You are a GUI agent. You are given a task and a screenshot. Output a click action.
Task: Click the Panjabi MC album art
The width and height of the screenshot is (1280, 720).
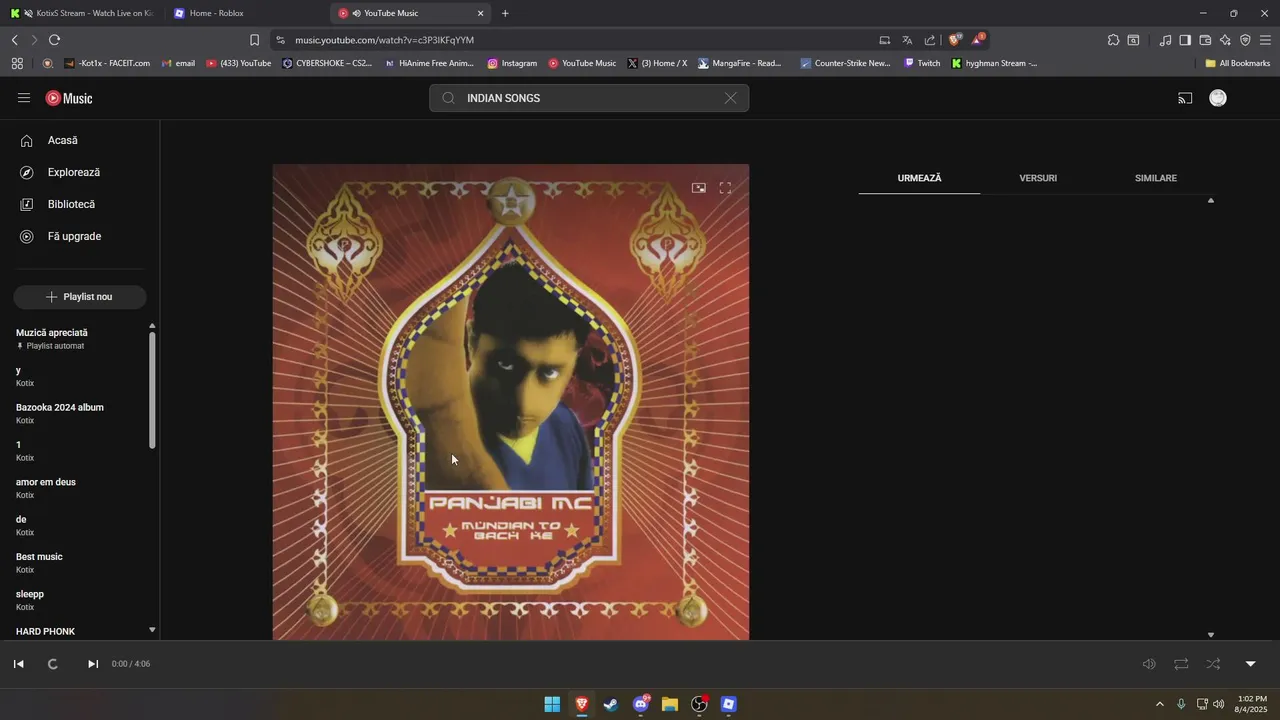511,402
